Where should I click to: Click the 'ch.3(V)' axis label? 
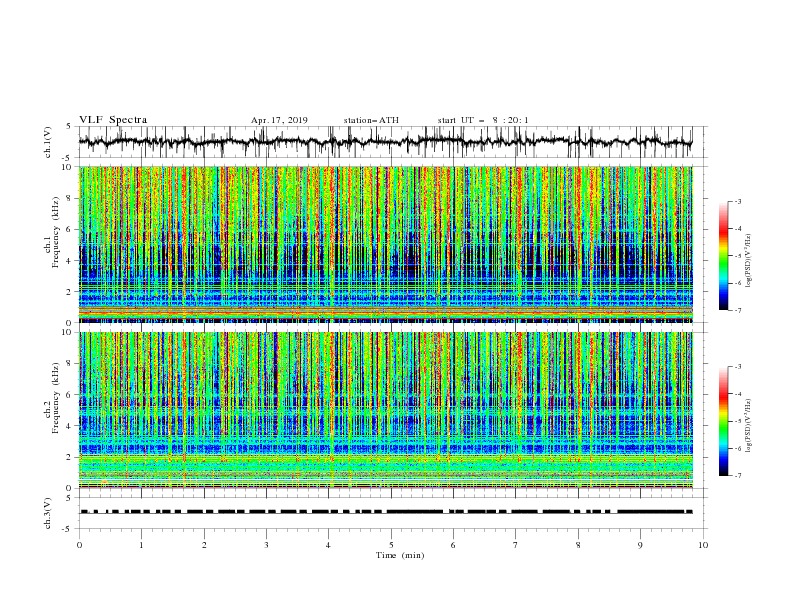point(48,513)
